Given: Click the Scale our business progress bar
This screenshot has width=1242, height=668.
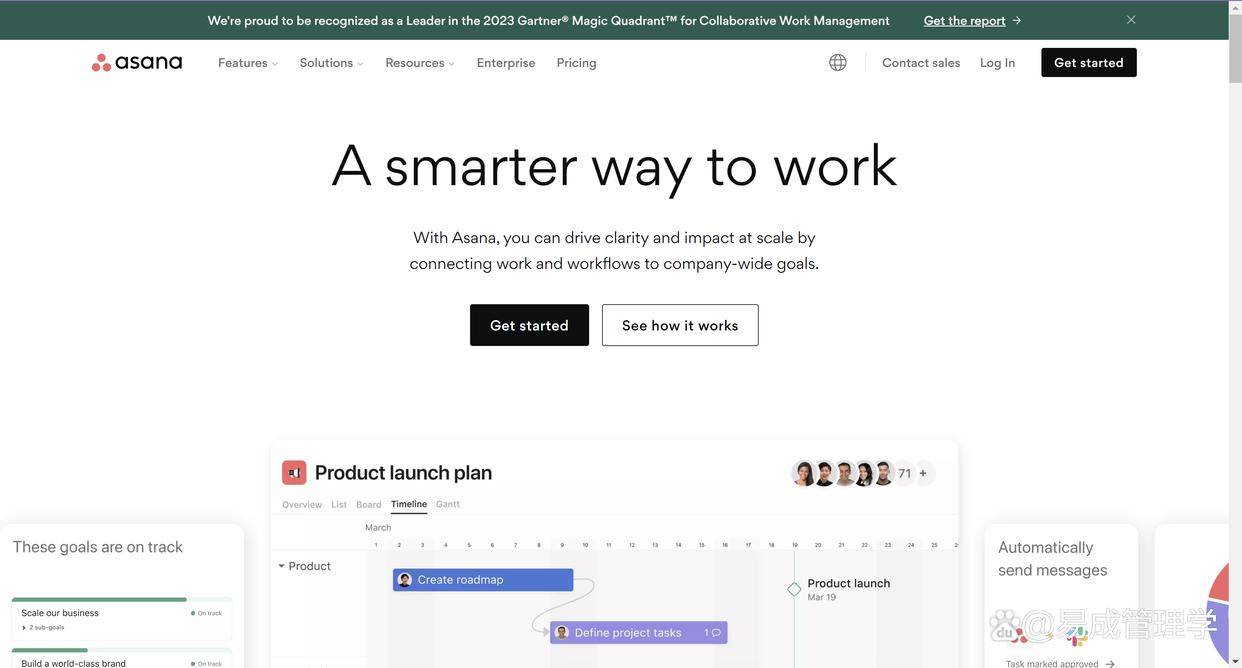Looking at the screenshot, I should 122,600.
